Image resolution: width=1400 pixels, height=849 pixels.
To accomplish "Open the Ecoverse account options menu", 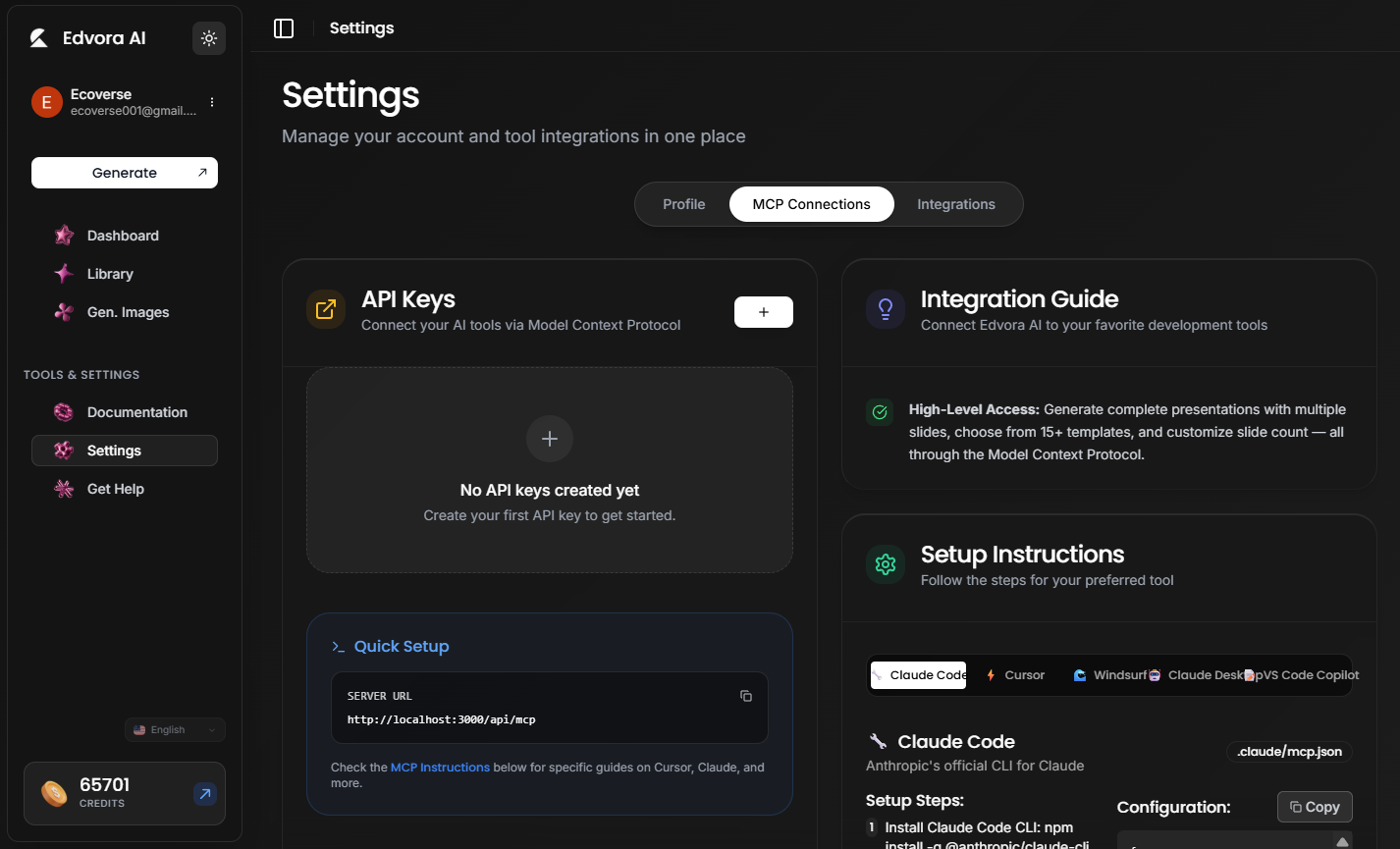I will (x=212, y=102).
